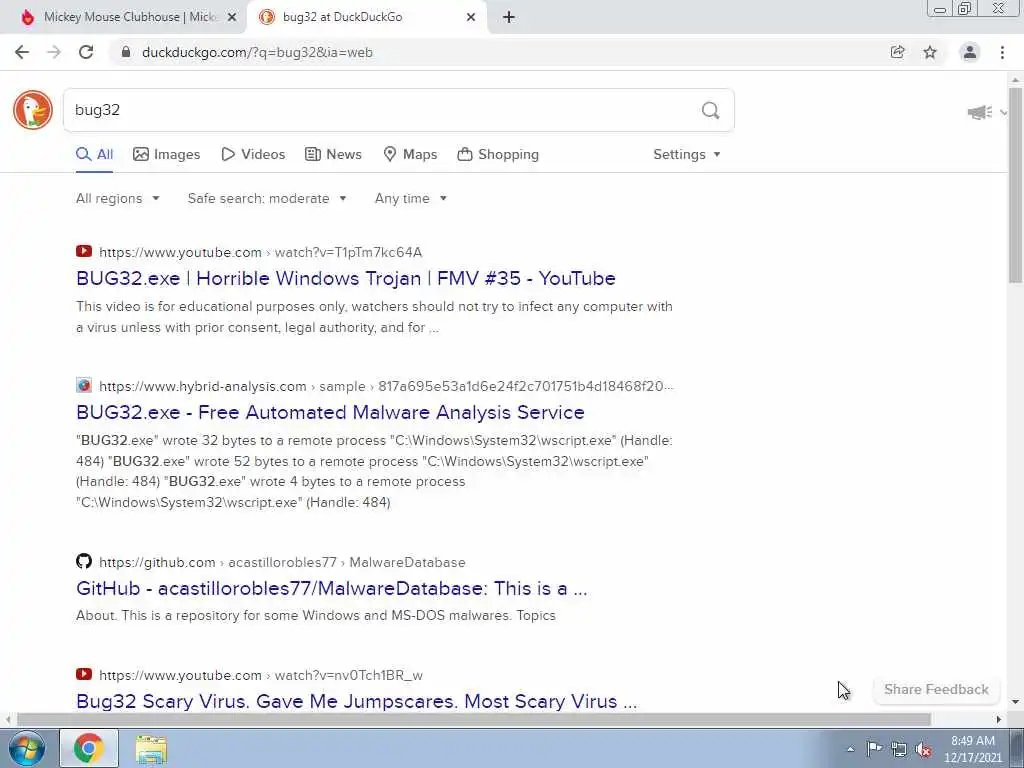Bookmark page with the star icon
Image resolution: width=1024 pixels, height=768 pixels.
point(930,52)
